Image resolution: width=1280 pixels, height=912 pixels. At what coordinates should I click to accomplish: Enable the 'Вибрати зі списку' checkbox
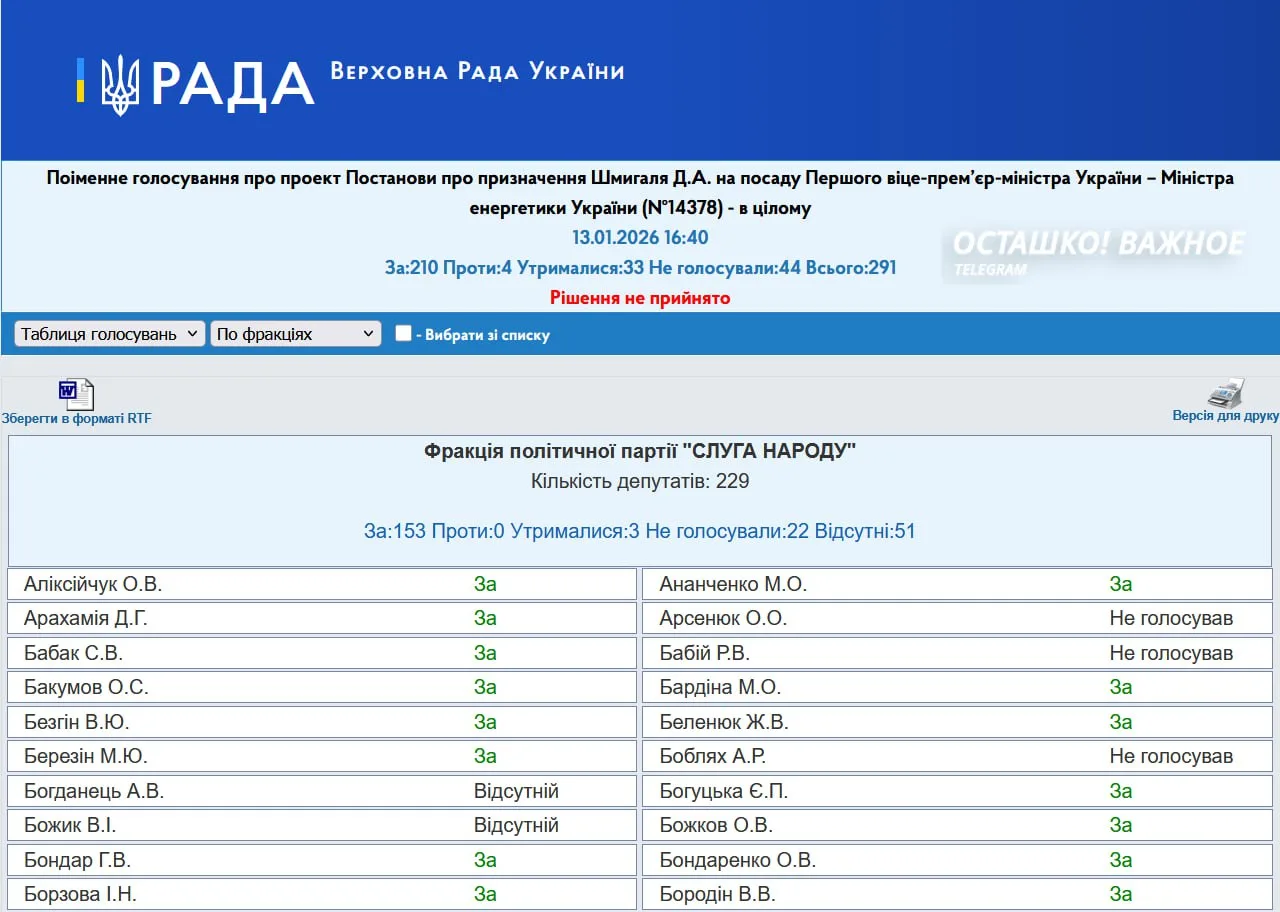[403, 334]
